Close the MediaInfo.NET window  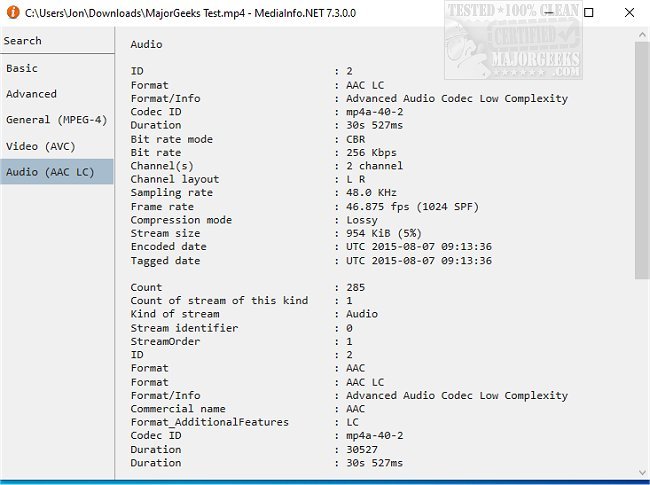click(630, 13)
